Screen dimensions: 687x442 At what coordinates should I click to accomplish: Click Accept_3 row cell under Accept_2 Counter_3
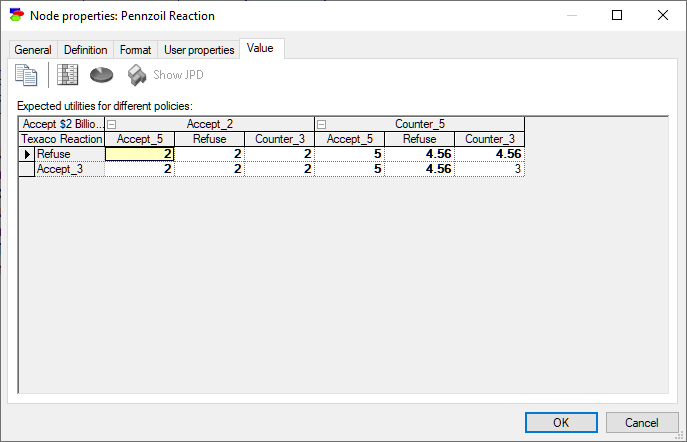pyautogui.click(x=280, y=169)
